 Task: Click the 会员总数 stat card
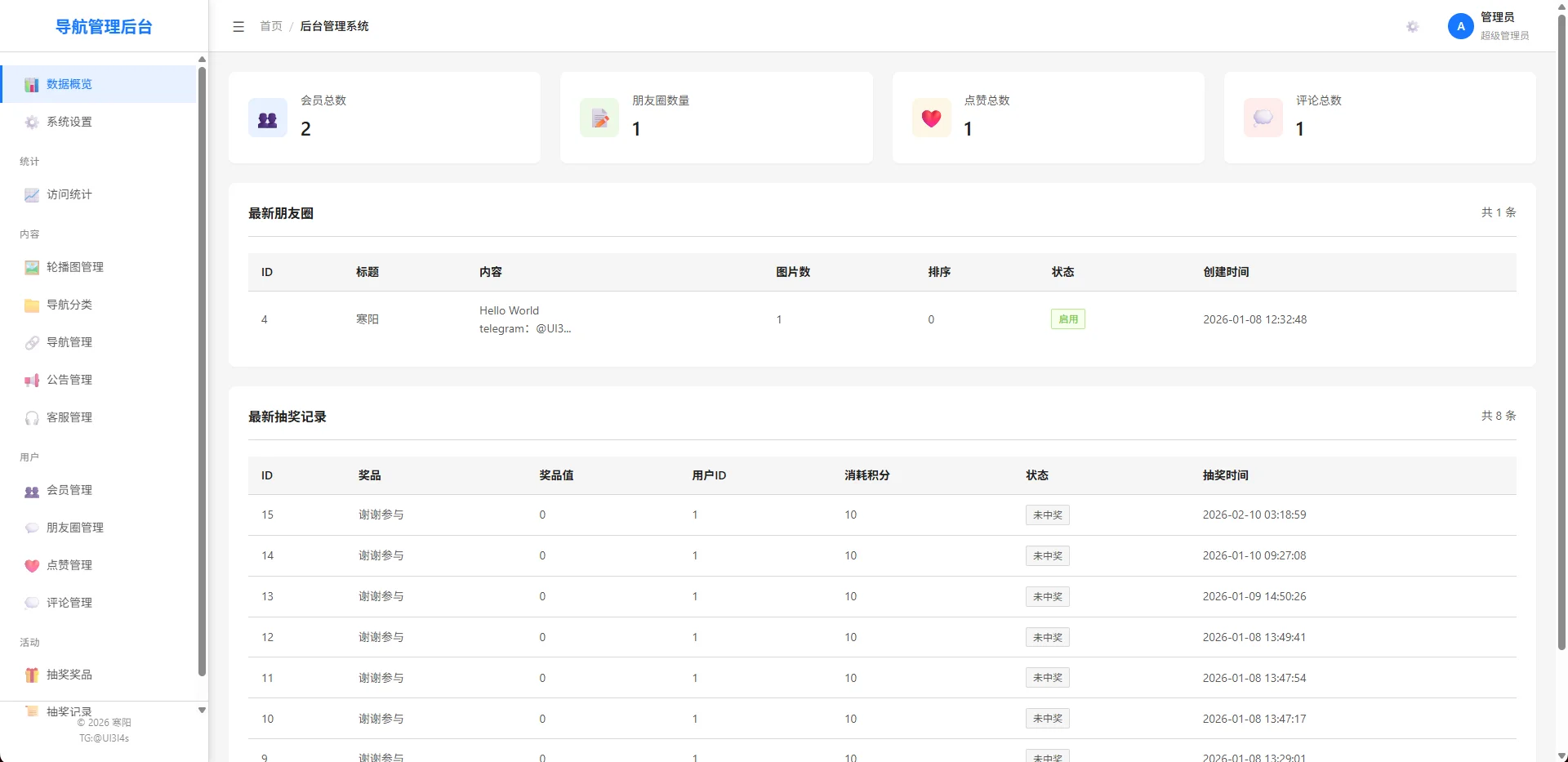384,118
